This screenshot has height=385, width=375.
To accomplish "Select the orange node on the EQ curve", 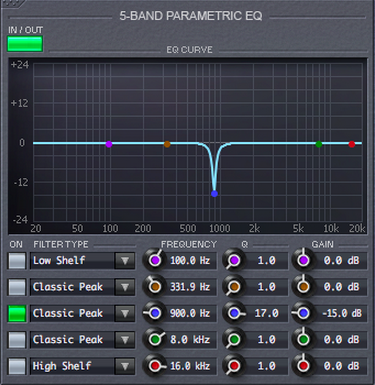I will [x=167, y=144].
